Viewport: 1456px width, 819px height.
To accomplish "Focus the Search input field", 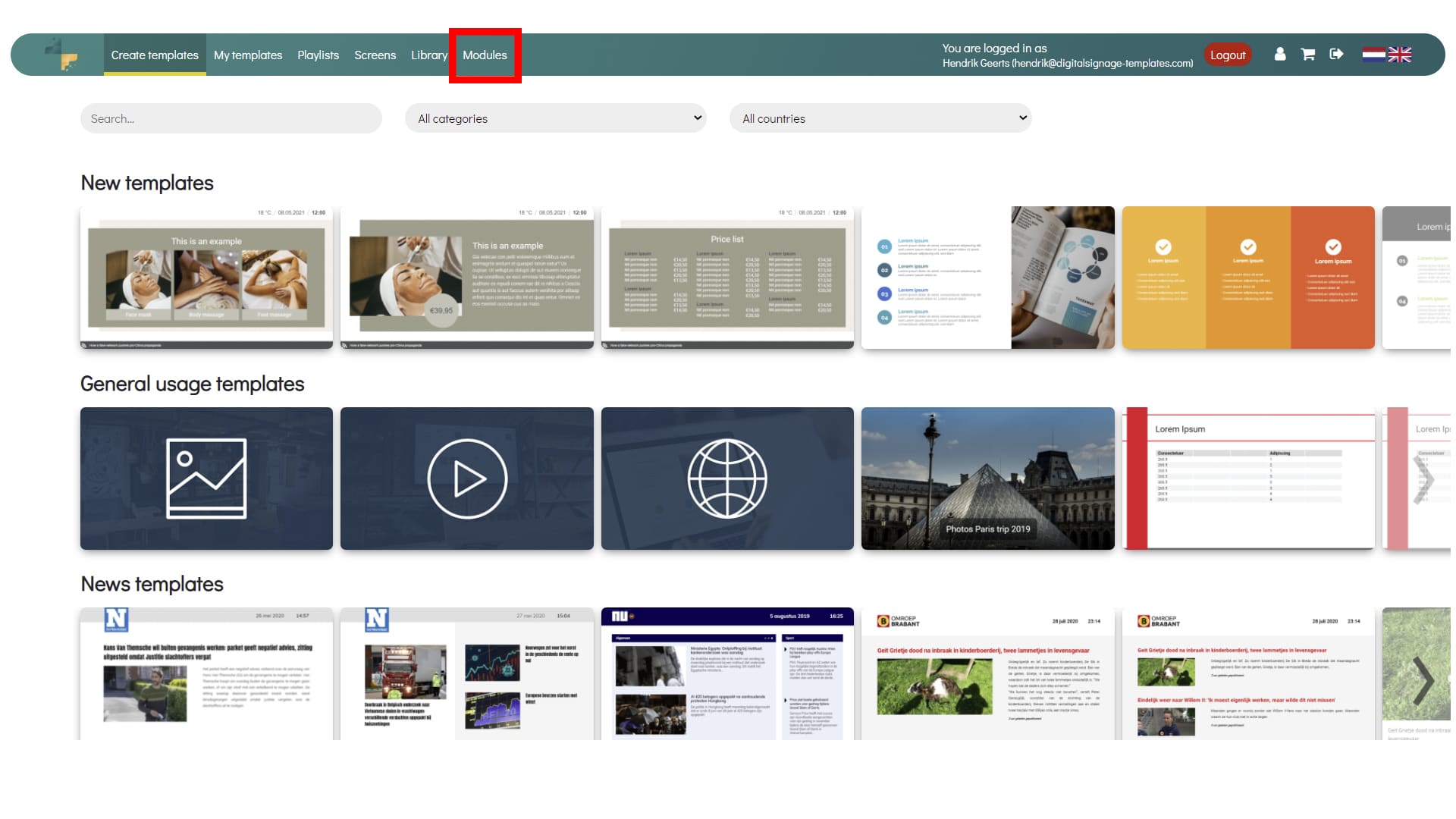I will 231,118.
